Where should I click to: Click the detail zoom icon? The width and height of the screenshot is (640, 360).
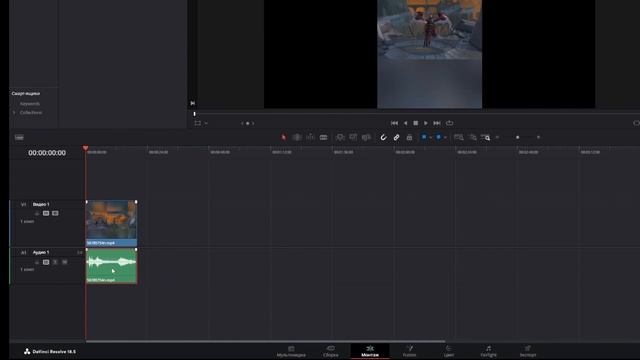click(473, 138)
